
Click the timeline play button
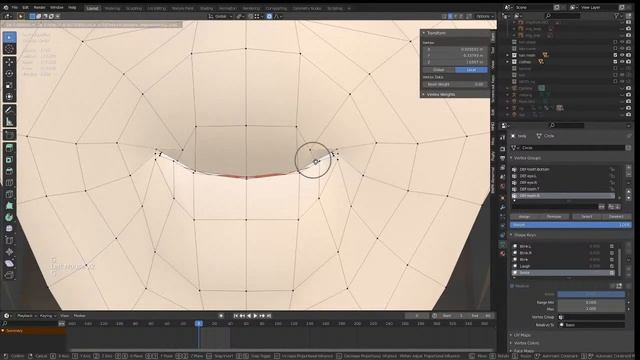256,316
